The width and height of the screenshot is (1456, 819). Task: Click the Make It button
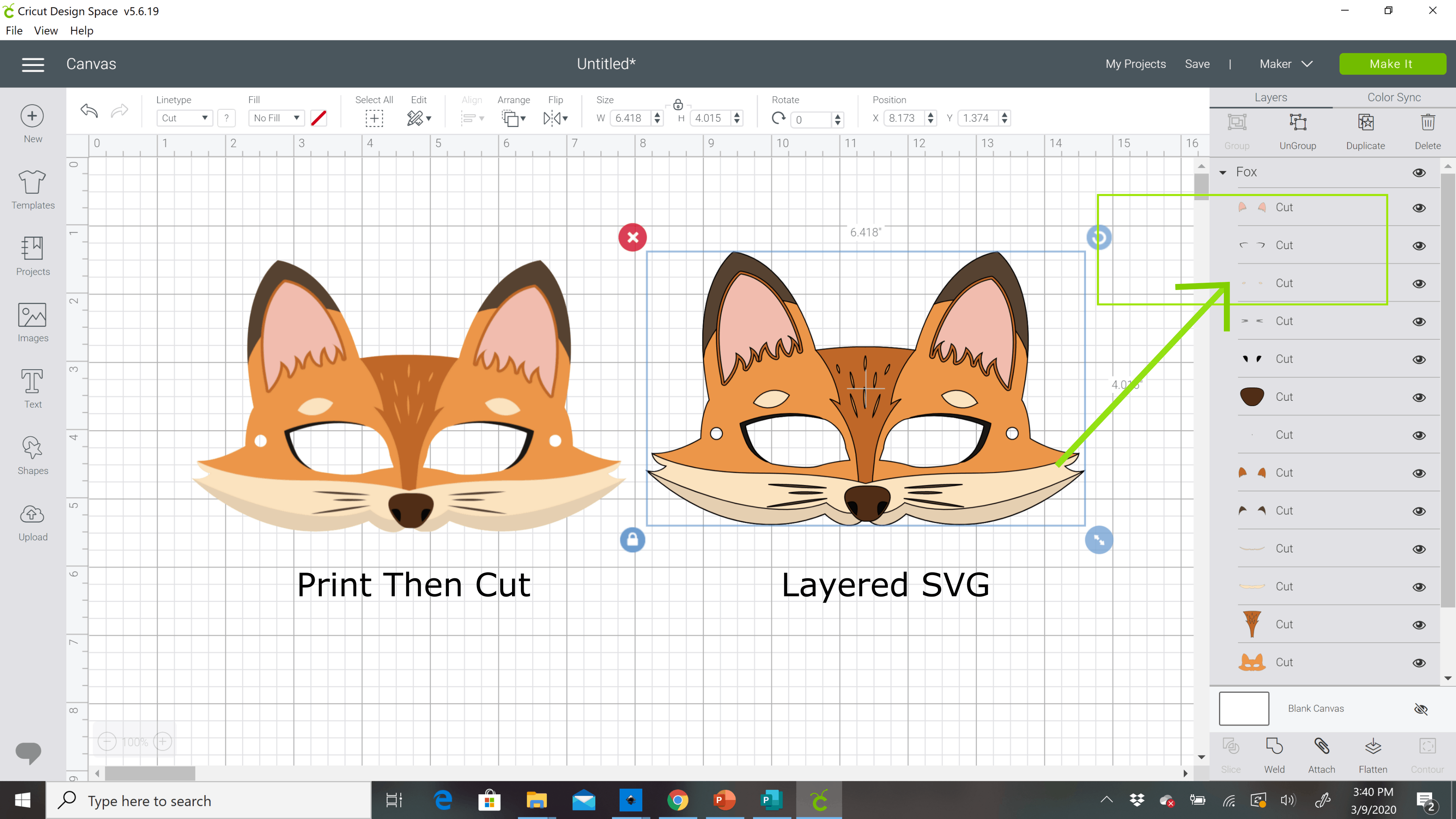click(1390, 63)
